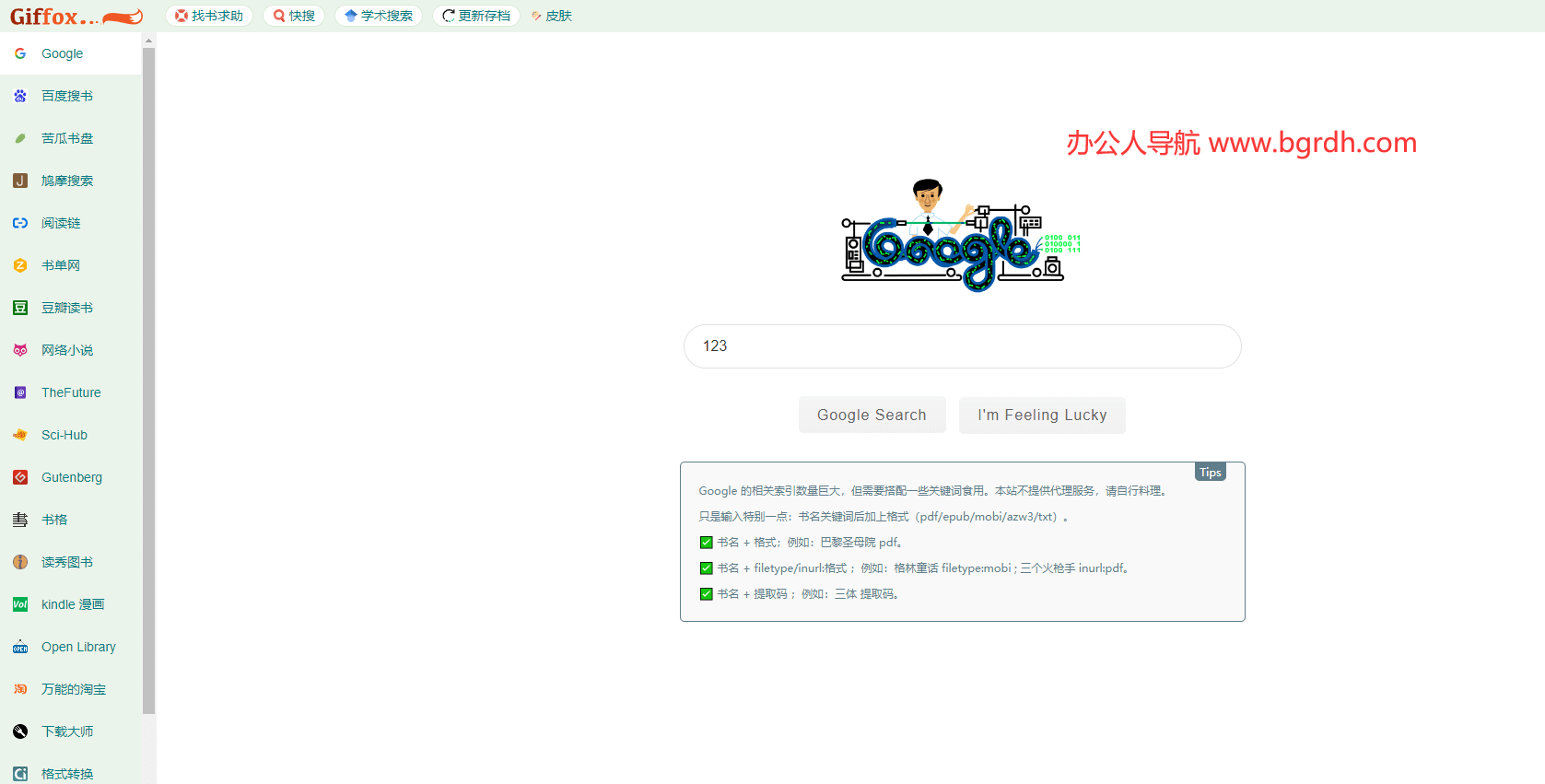Select 网络小说 in the sidebar
The image size is (1545, 784).
[x=71, y=350]
